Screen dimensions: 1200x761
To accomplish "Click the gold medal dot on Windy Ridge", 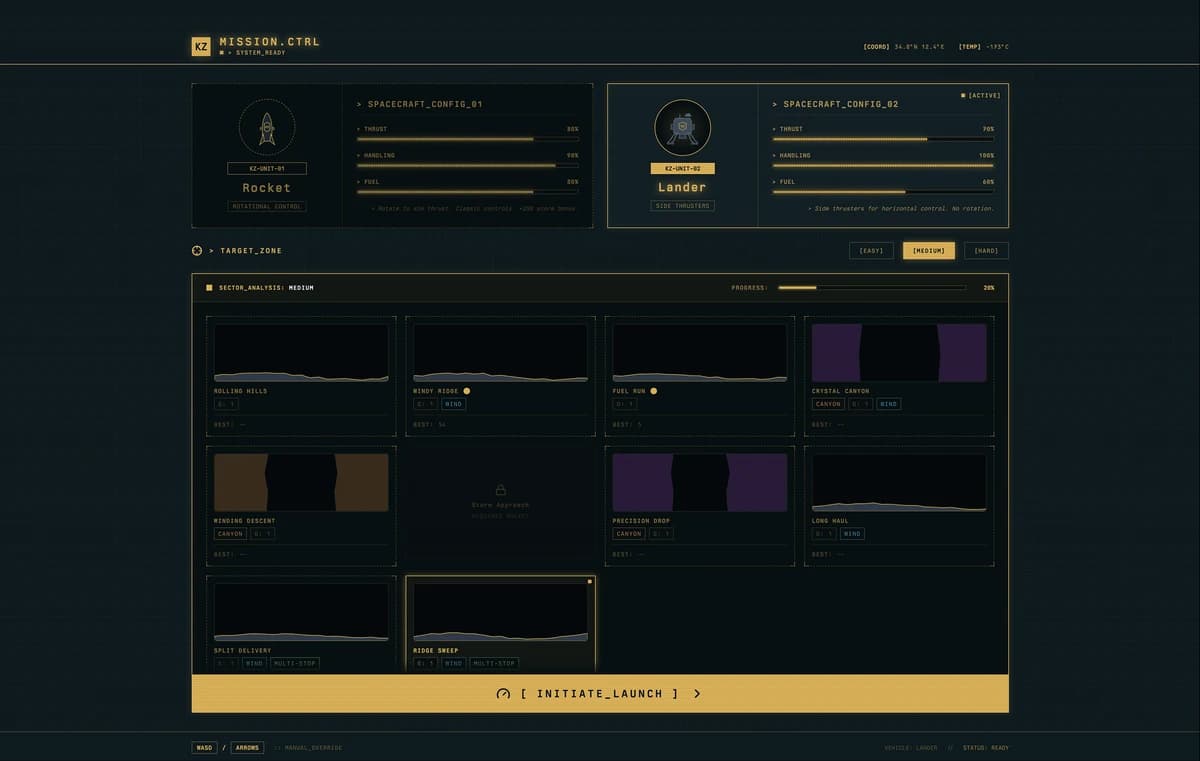I will 467,391.
